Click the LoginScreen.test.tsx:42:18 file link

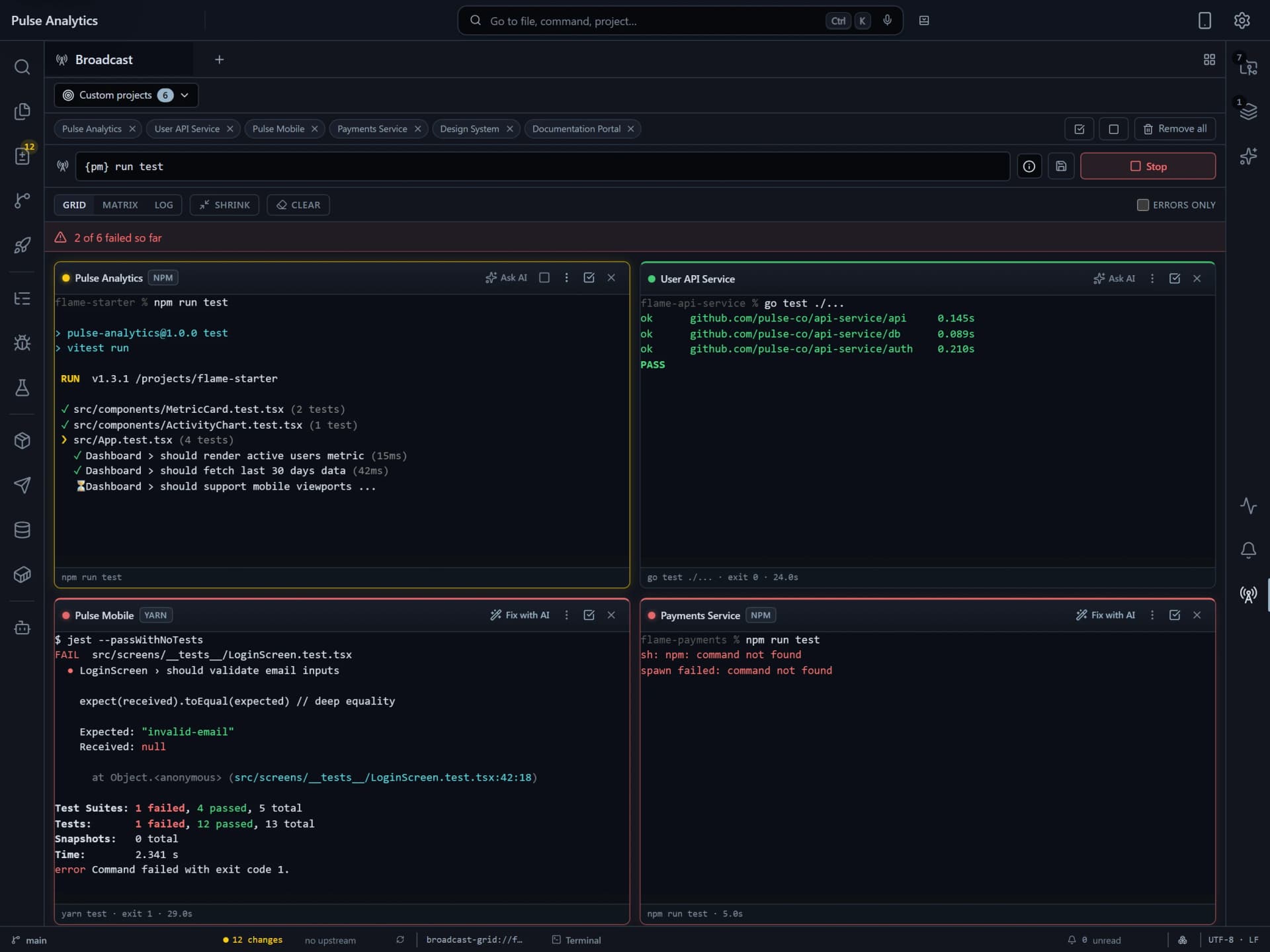[x=383, y=777]
